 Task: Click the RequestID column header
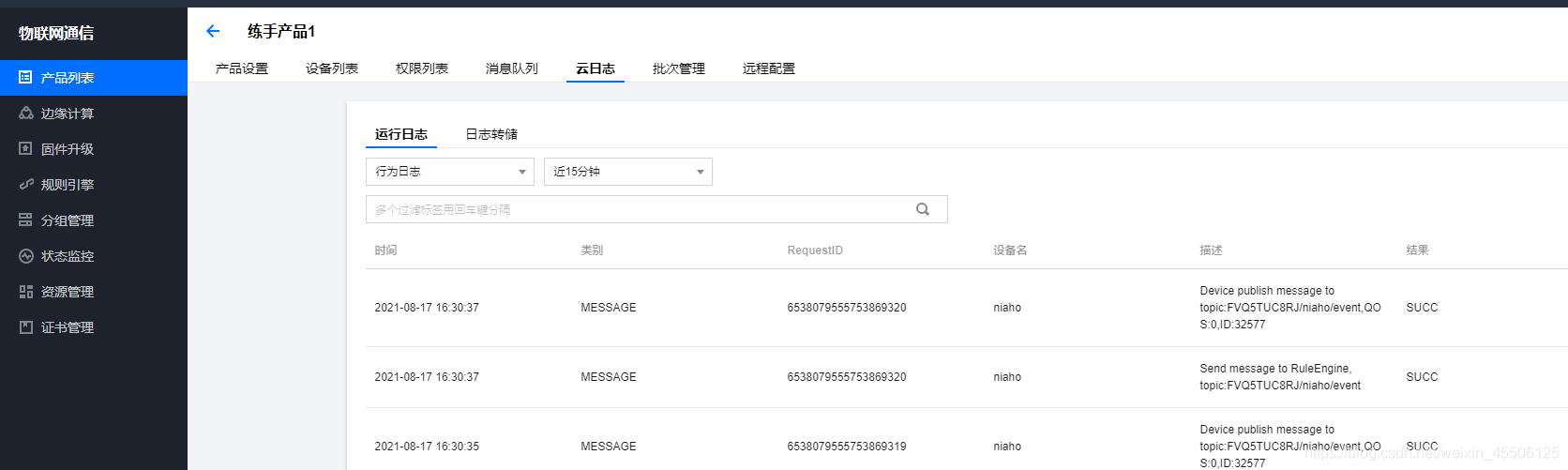(815, 250)
